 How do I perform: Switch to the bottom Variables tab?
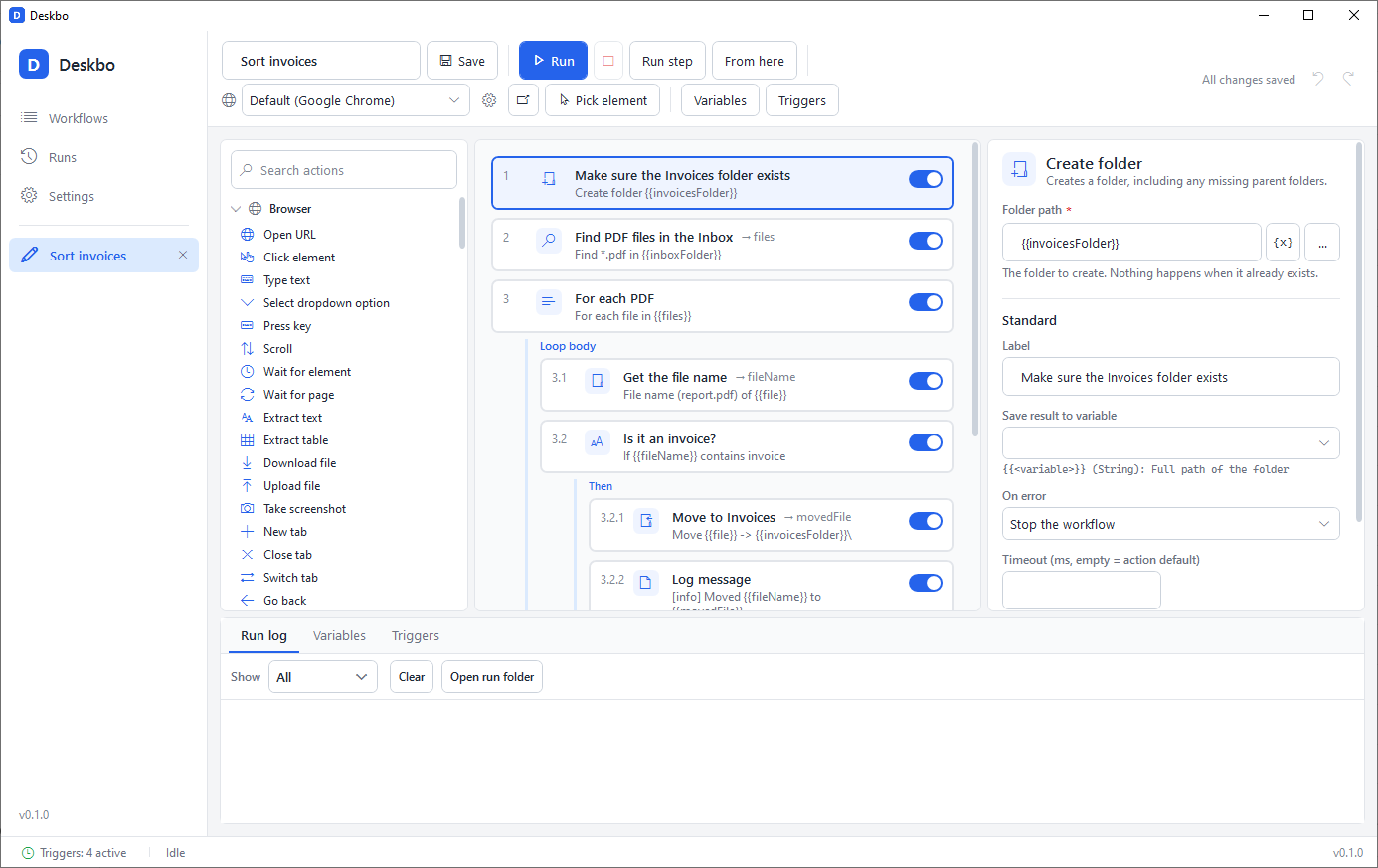click(x=339, y=636)
